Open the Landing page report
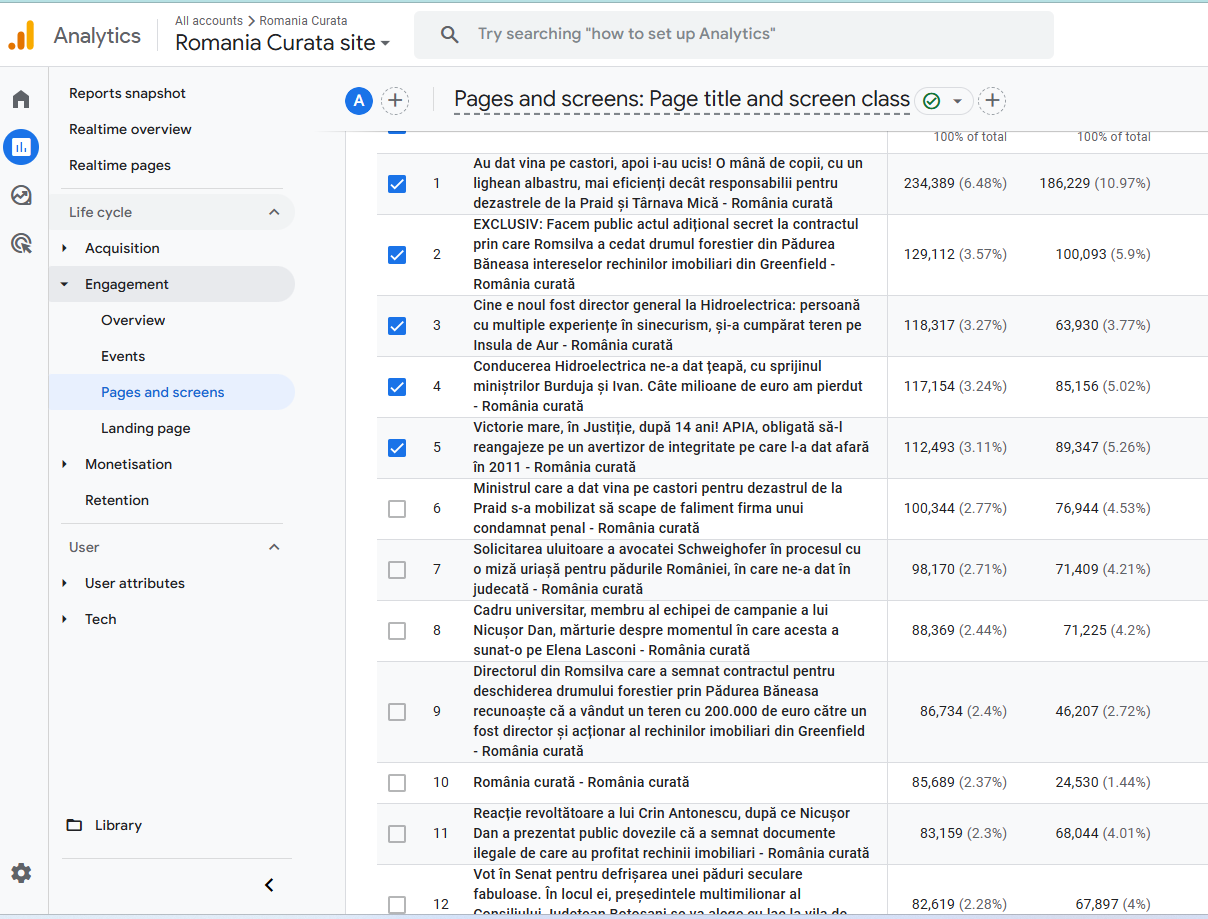The width and height of the screenshot is (1208, 919). point(146,428)
